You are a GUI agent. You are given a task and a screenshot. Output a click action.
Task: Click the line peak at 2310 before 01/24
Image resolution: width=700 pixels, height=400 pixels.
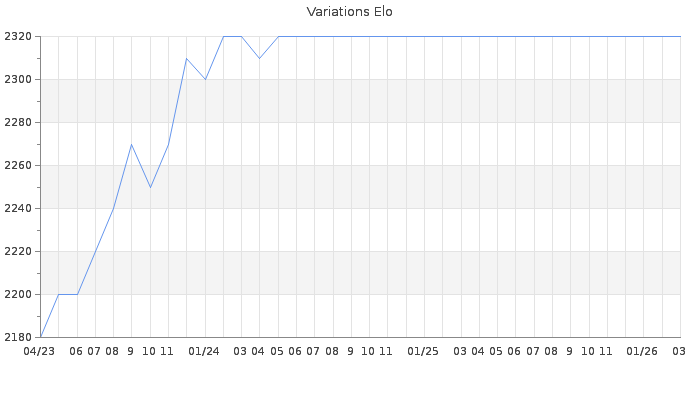pos(186,58)
